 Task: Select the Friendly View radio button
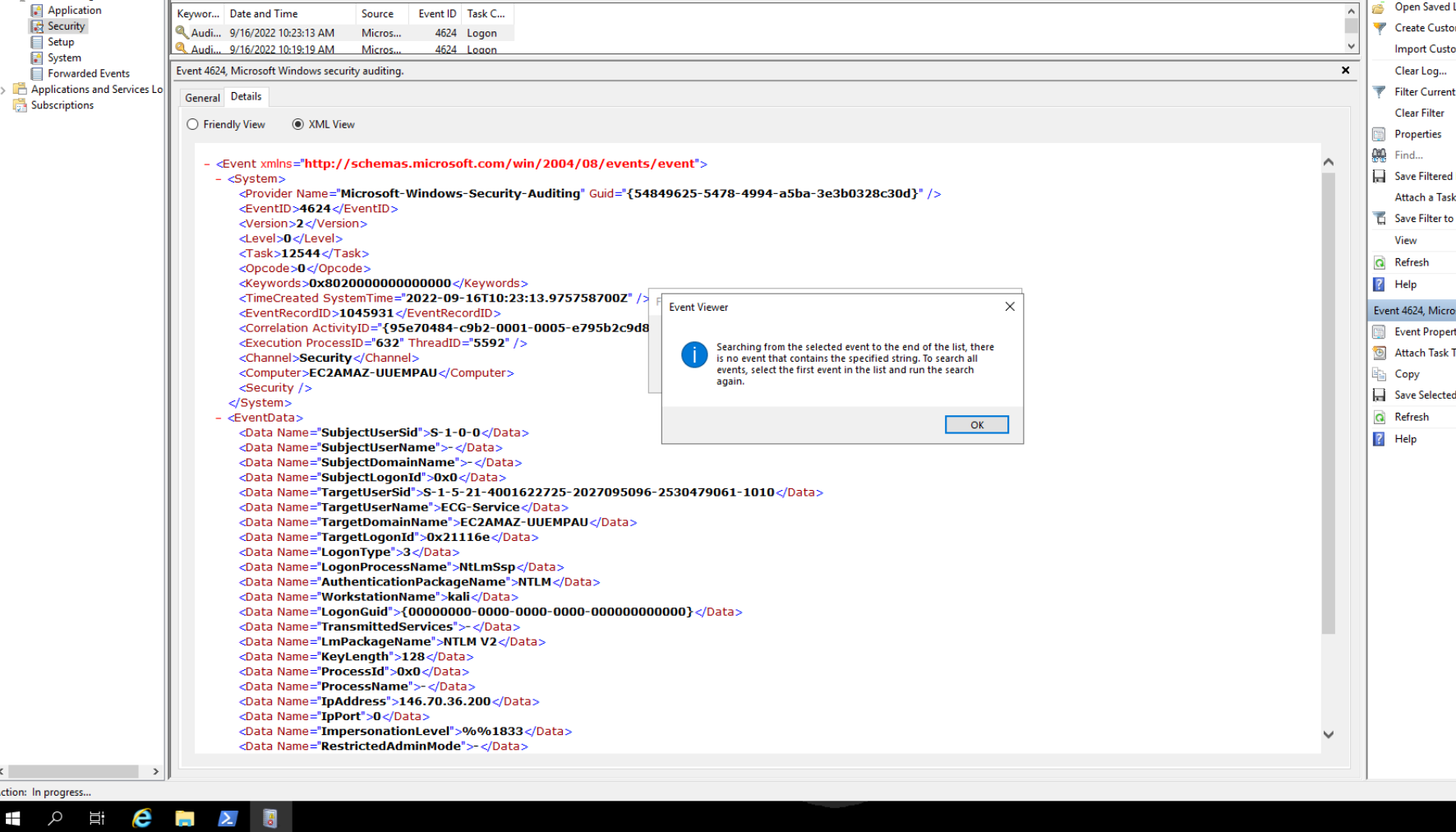click(x=192, y=125)
